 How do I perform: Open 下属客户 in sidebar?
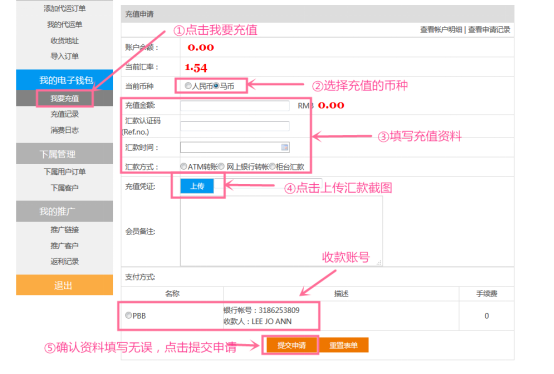65,188
